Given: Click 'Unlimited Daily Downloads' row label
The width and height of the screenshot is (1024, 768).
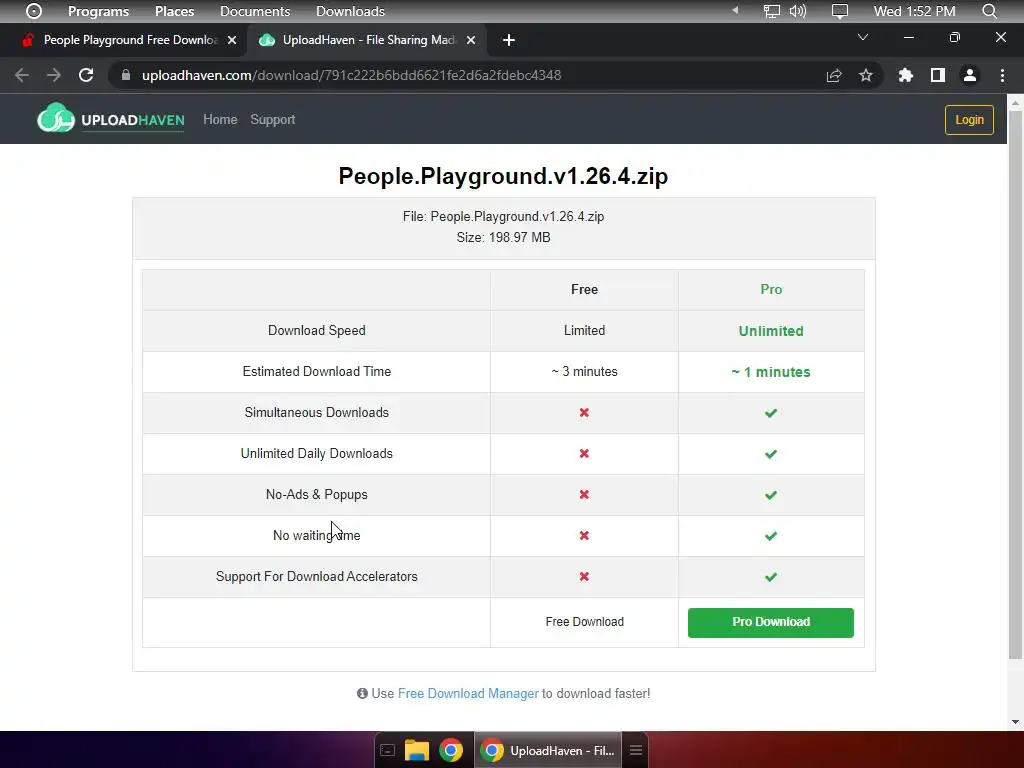Looking at the screenshot, I should click(x=317, y=454).
